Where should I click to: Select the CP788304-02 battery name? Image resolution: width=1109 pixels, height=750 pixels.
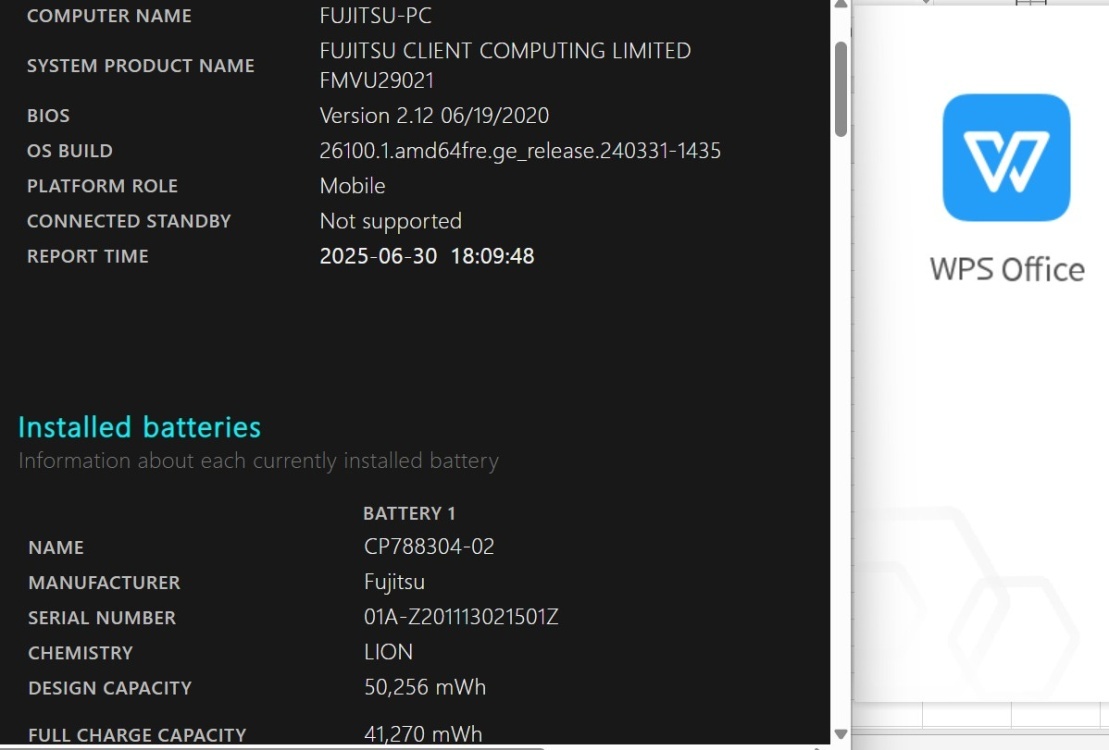click(x=429, y=546)
